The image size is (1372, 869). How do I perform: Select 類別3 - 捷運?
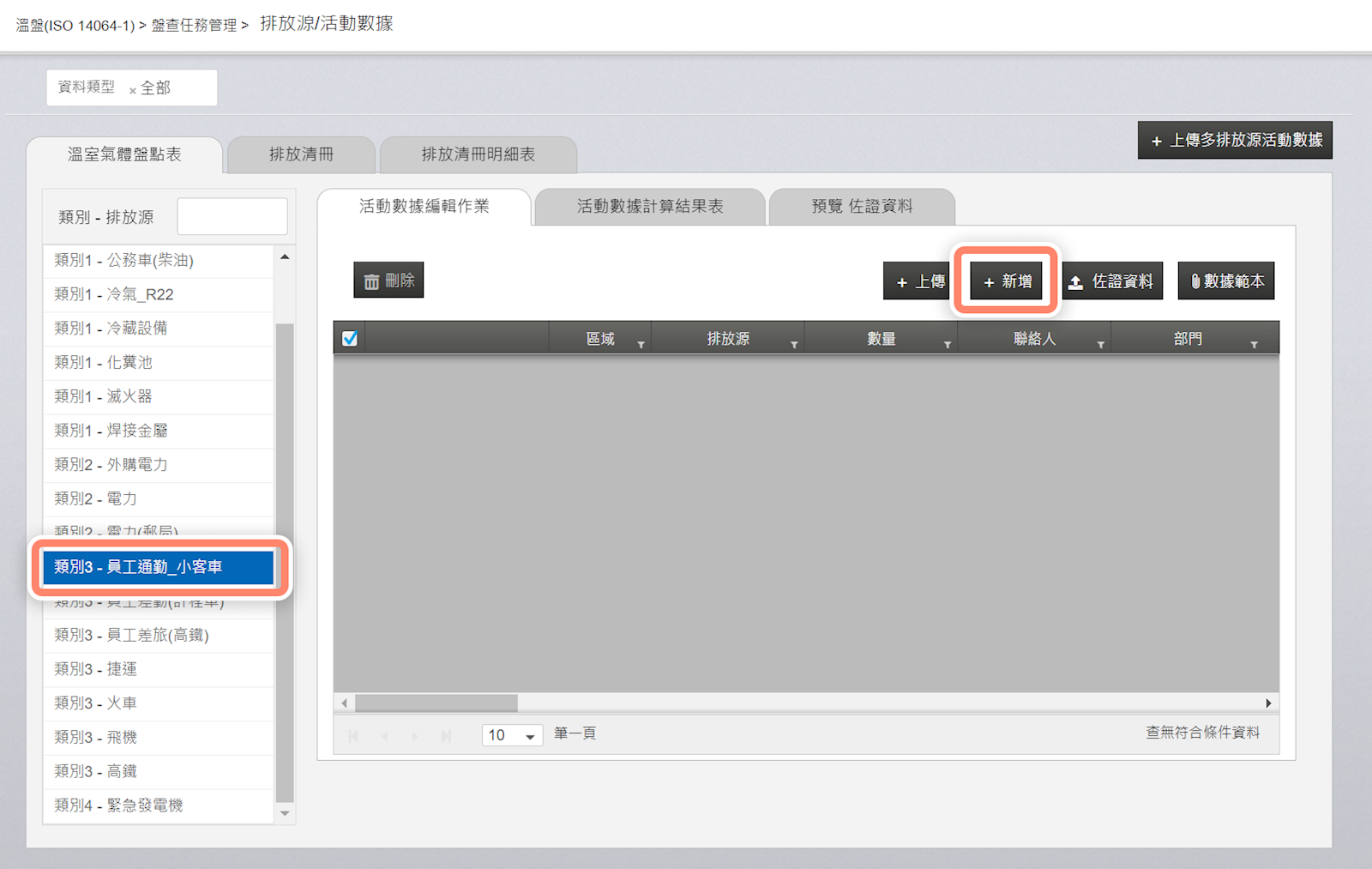pyautogui.click(x=159, y=669)
